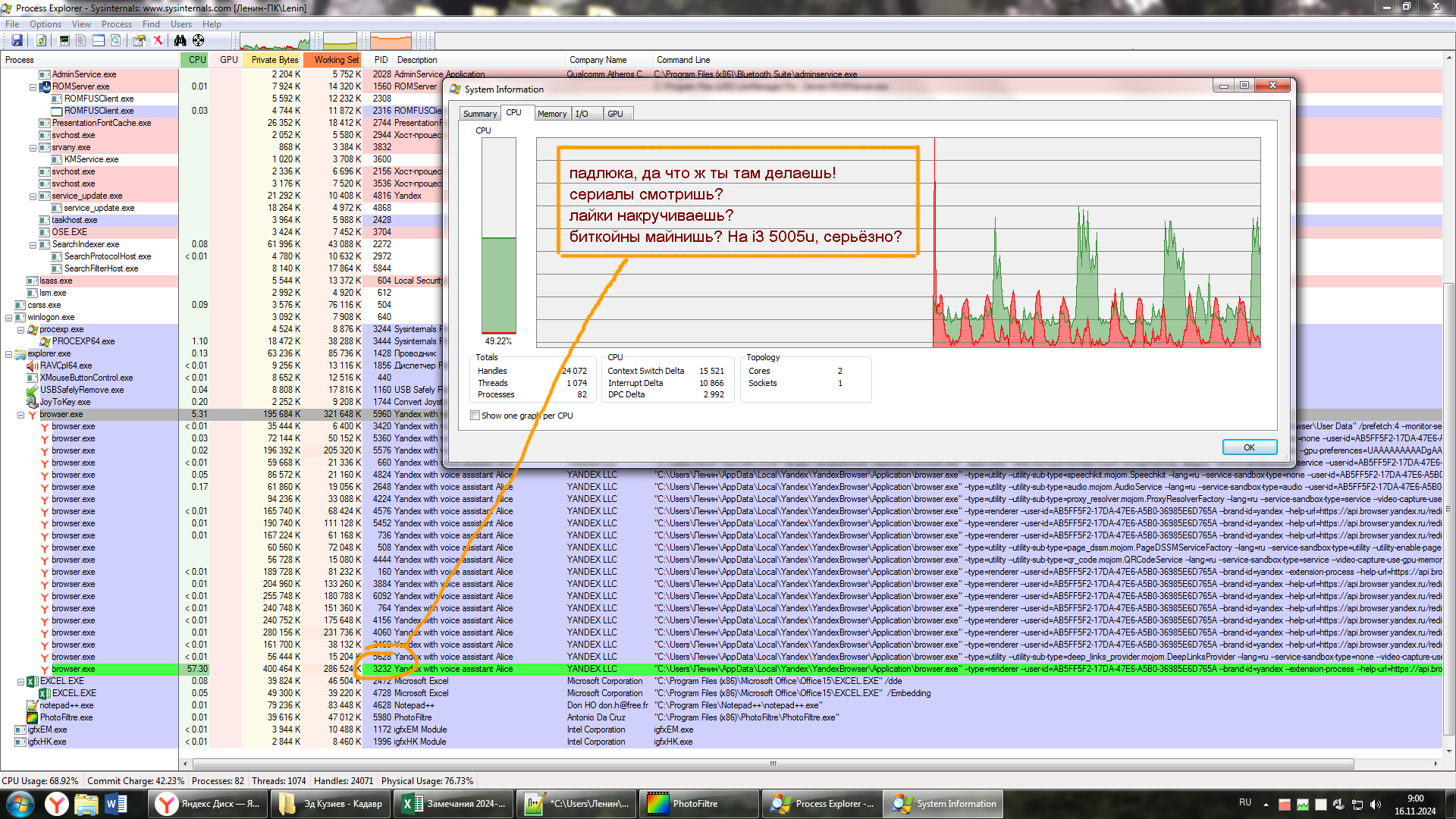The image size is (1456, 819).
Task: Toggle the Show Process Tree toolbar icon
Action: [81, 40]
